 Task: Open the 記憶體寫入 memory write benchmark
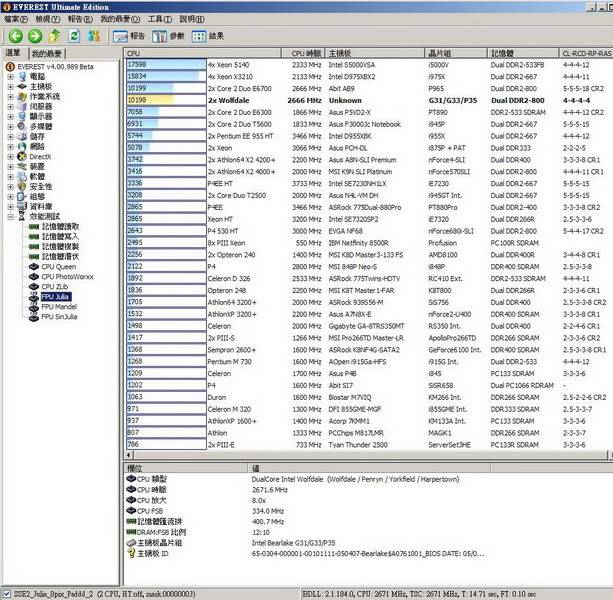(60, 236)
